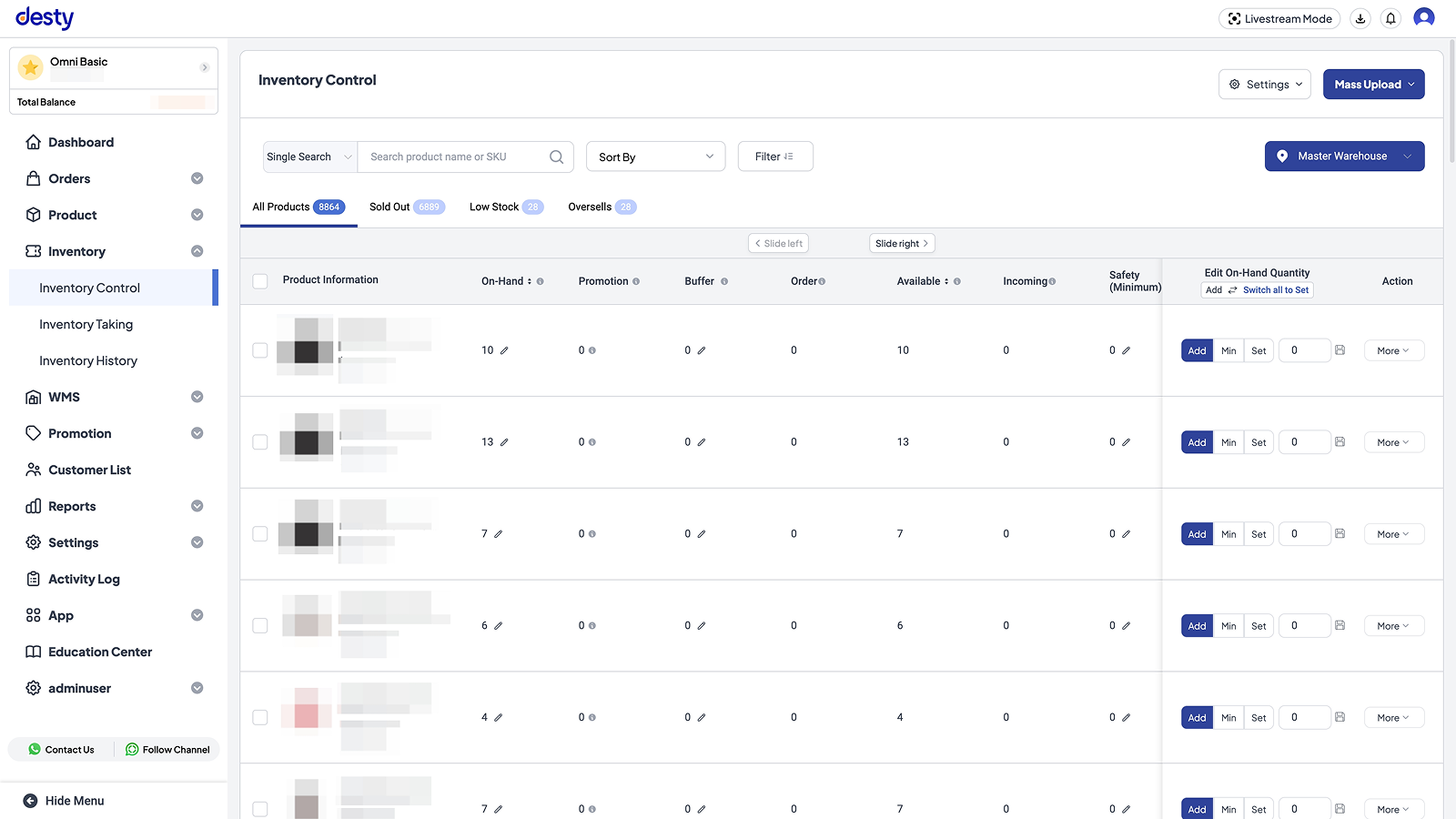Expand the Orders sidebar section
The width and height of the screenshot is (1456, 819).
[197, 178]
